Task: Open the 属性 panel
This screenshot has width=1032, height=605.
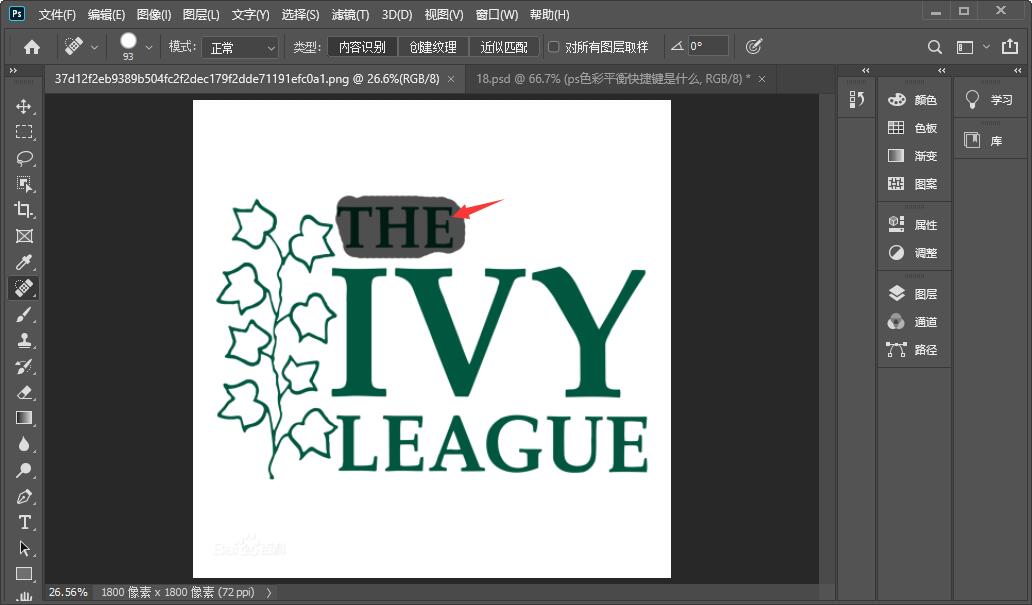Action: coord(914,224)
